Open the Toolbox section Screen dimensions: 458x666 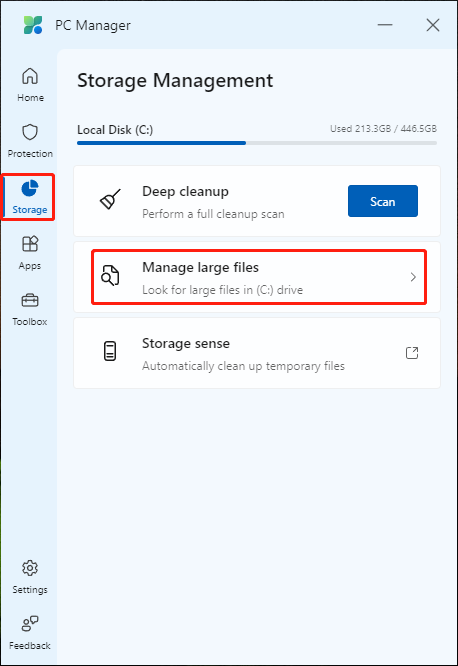click(30, 309)
